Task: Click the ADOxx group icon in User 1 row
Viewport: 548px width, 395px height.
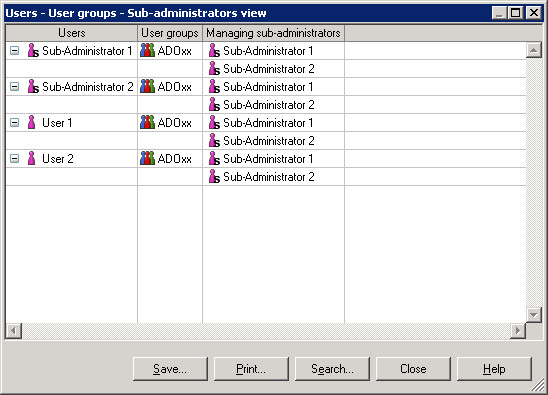Action: click(x=147, y=122)
